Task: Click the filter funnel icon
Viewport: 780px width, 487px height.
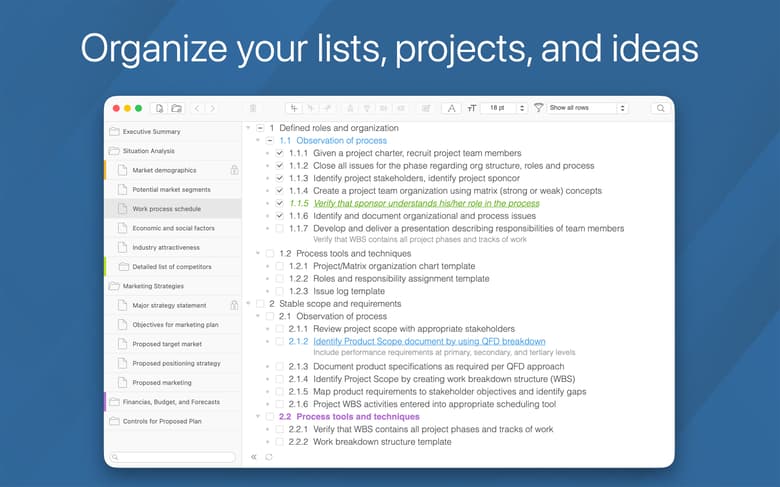Action: tap(539, 108)
